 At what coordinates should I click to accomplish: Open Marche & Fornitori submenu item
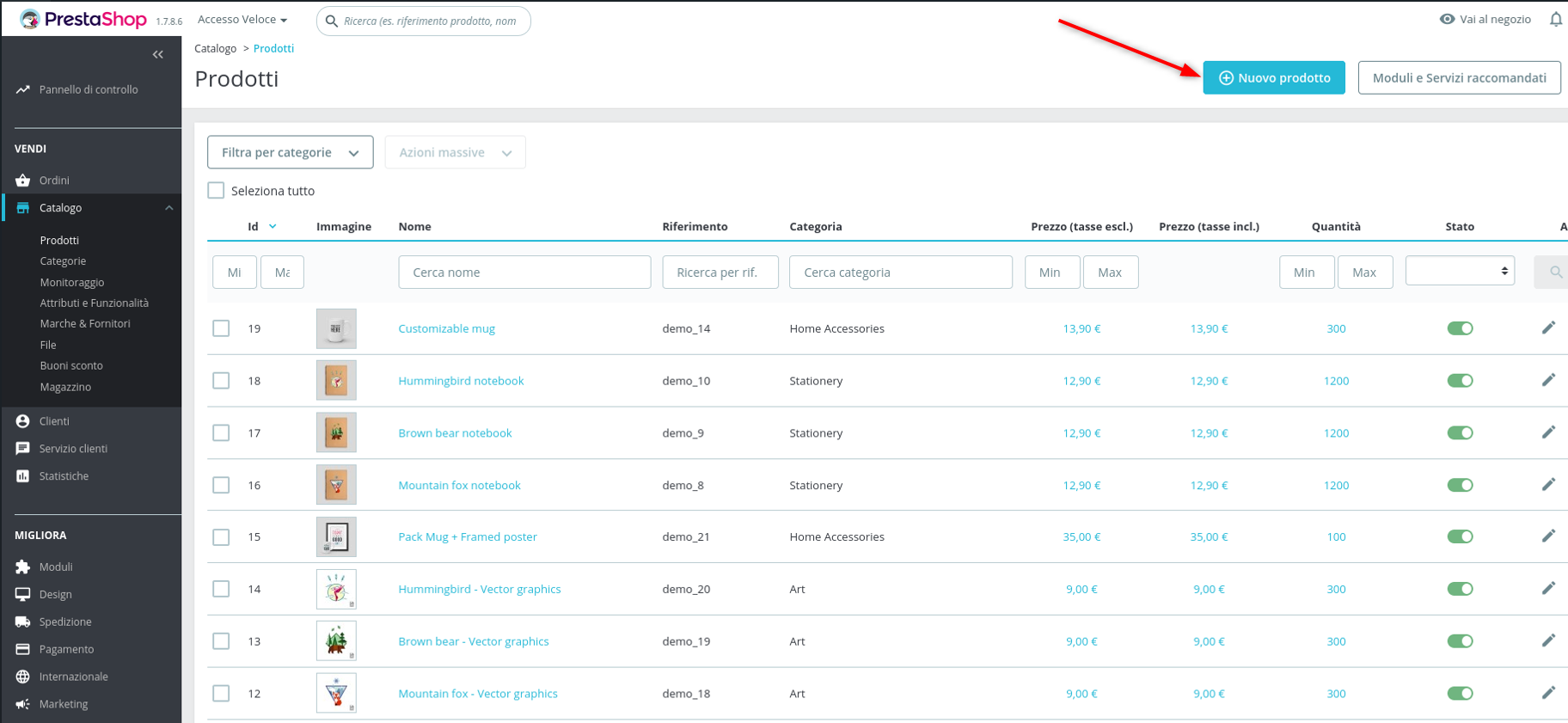click(85, 324)
